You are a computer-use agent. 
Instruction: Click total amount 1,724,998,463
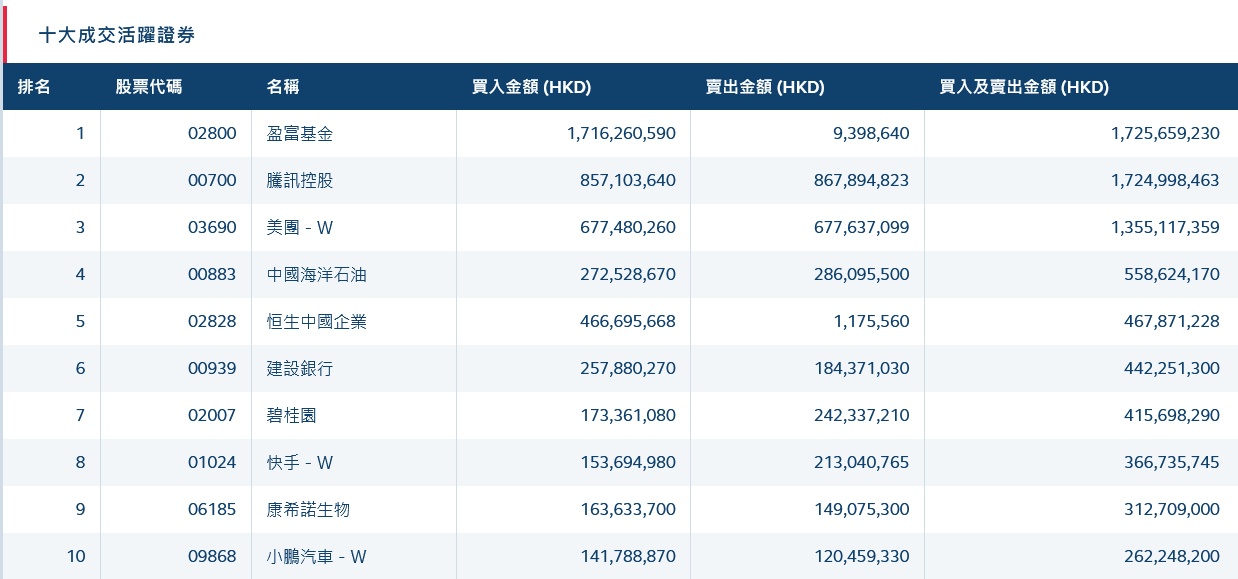(x=1165, y=180)
